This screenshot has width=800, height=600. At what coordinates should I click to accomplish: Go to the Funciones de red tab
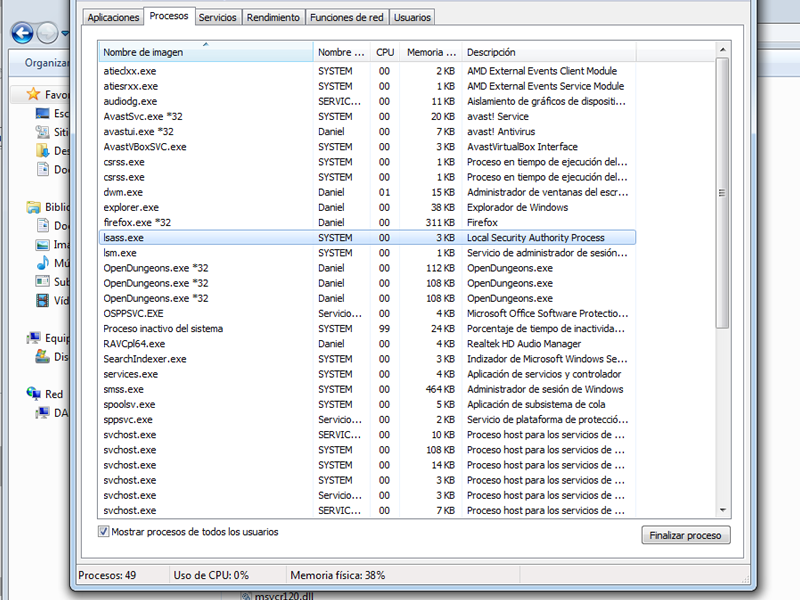pos(346,17)
